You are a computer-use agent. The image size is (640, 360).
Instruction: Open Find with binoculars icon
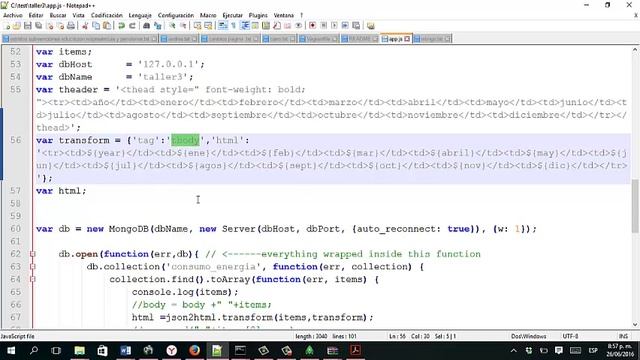[147, 26]
